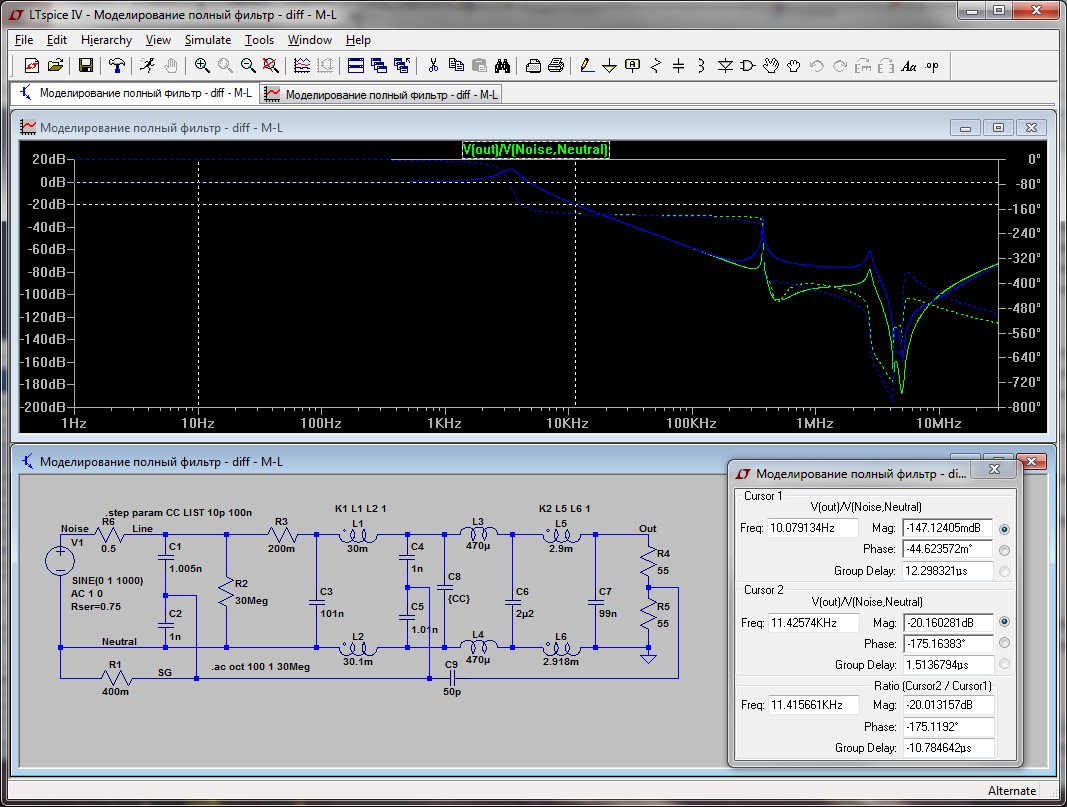Select Cursor 2 Phase radio button

[x=1004, y=643]
